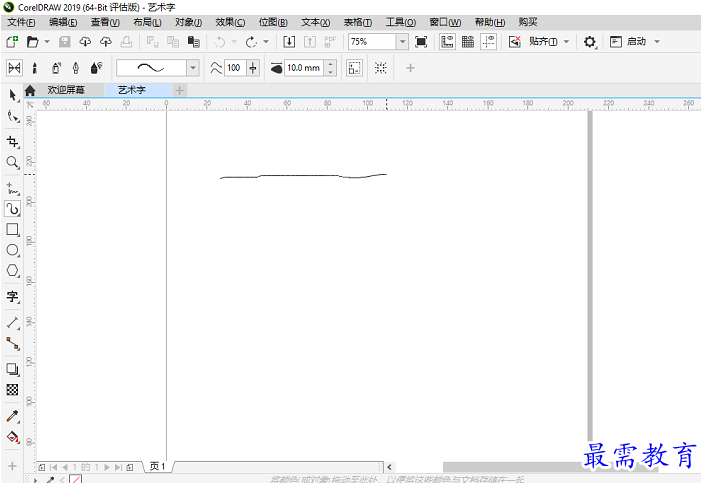Viewport: 705px width, 487px height.
Task: Expand the Open folder dropdown arrow
Action: [x=47, y=42]
